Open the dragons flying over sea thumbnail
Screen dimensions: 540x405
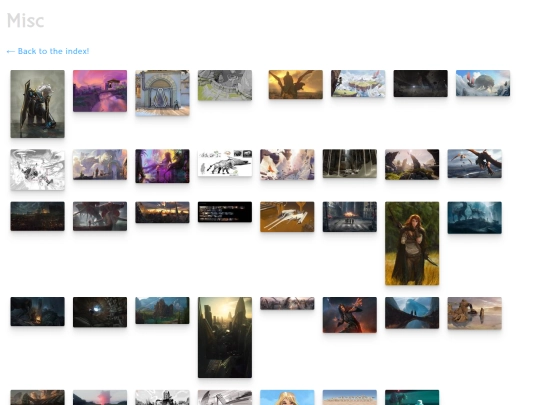click(x=475, y=163)
